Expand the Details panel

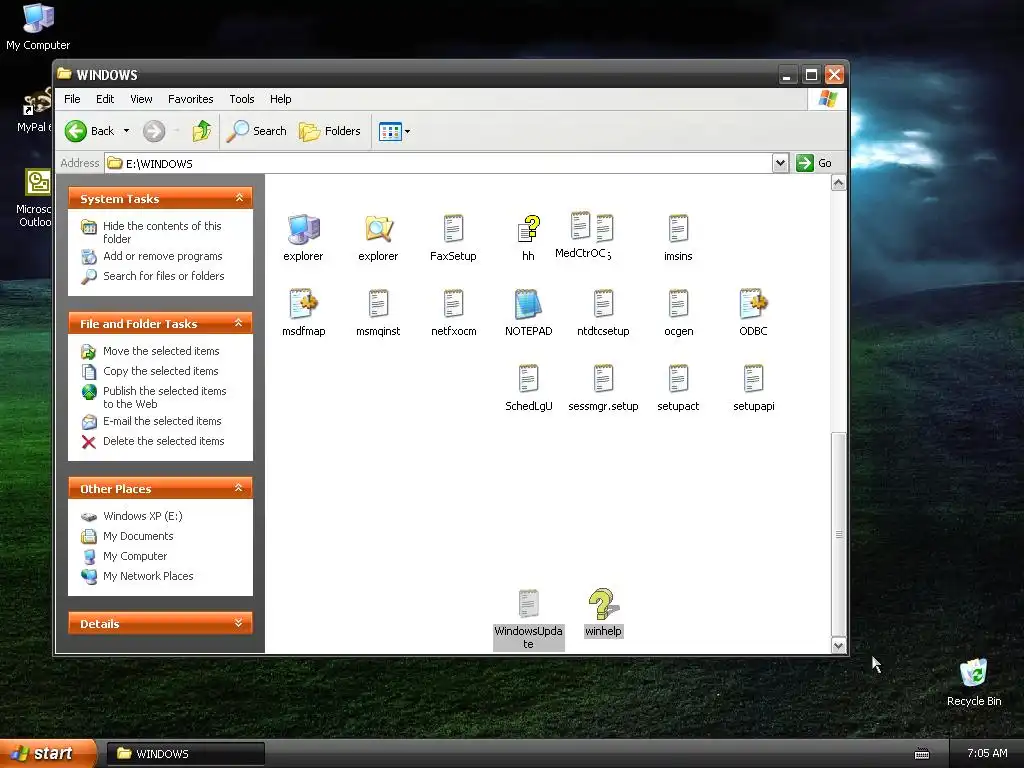coord(239,623)
